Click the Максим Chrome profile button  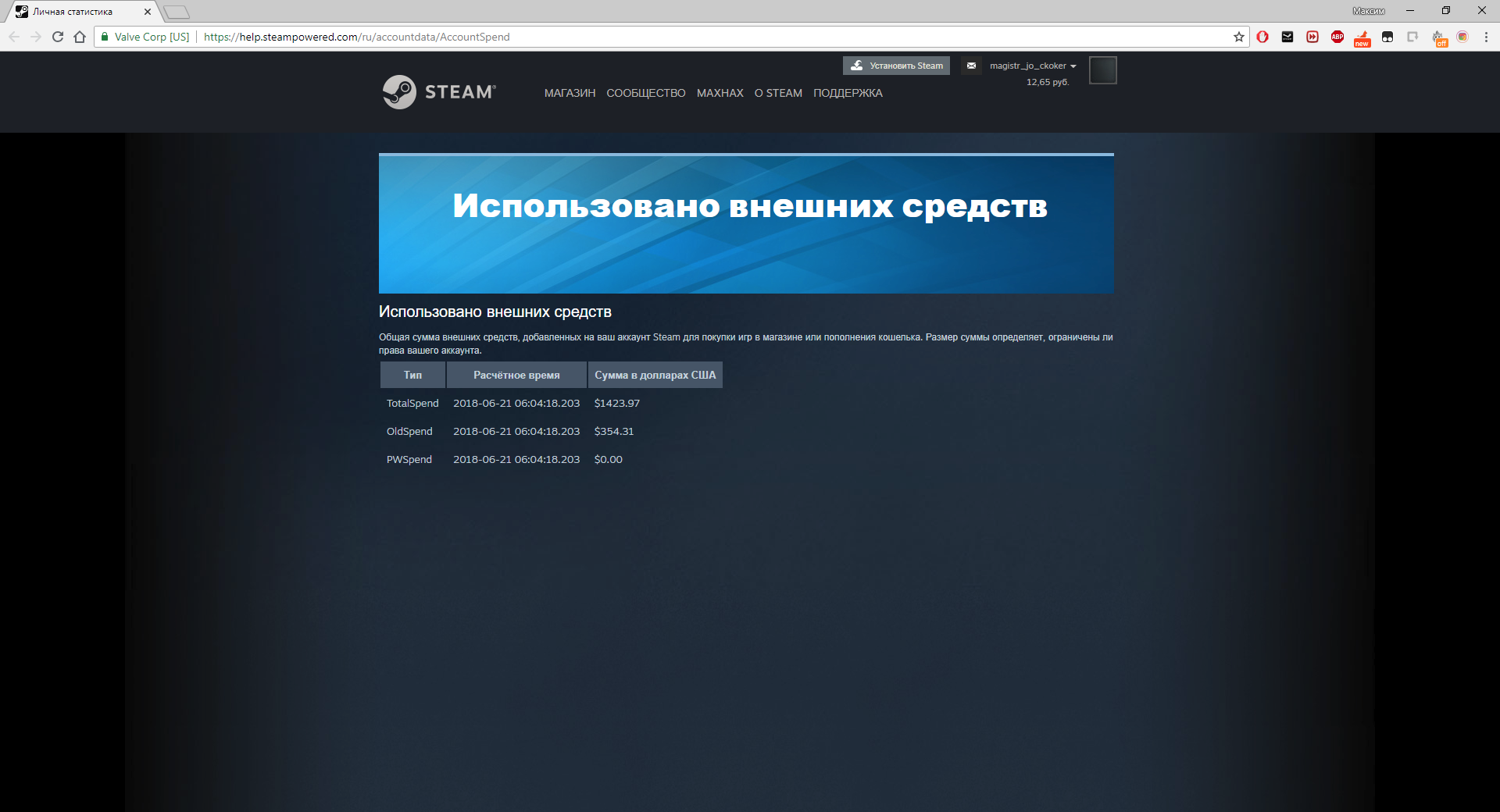[x=1369, y=11]
